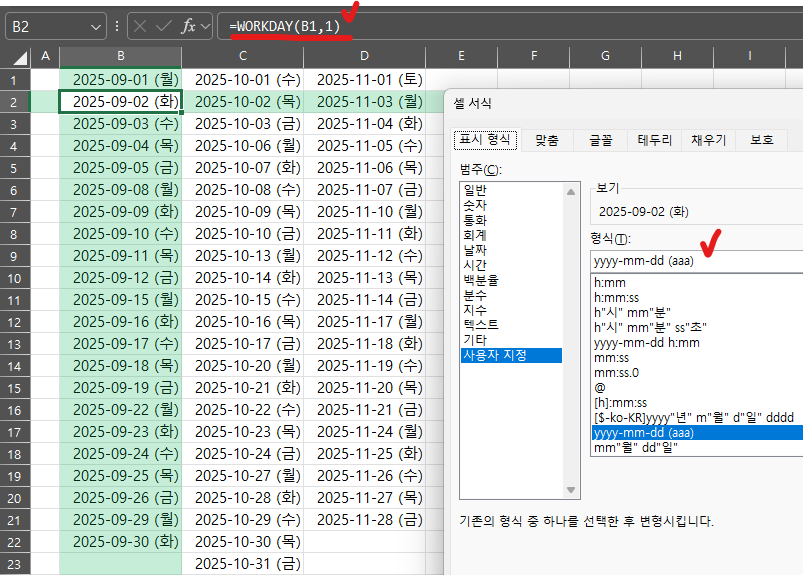Select the 날짜 category
This screenshot has height=575, width=803.
click(511, 250)
